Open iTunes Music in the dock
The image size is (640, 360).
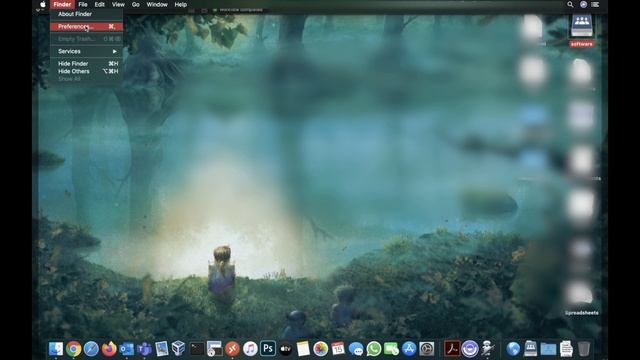point(250,349)
